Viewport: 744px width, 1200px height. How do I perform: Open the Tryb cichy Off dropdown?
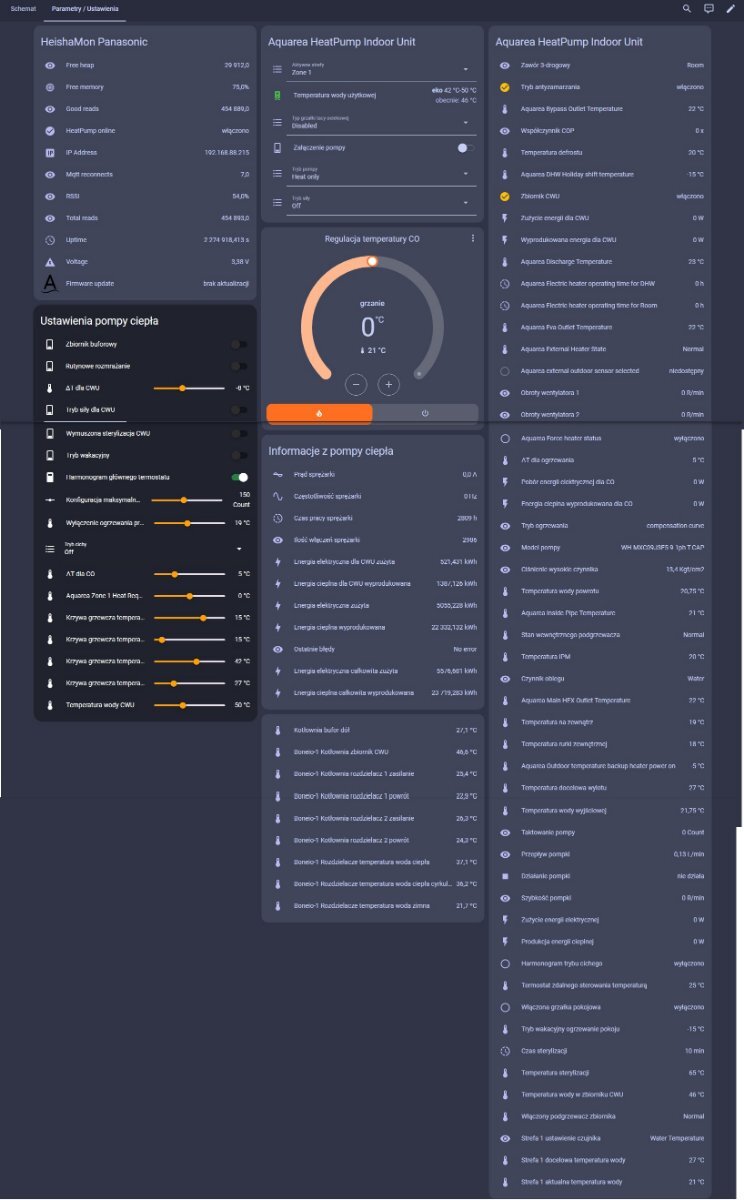tap(155, 548)
